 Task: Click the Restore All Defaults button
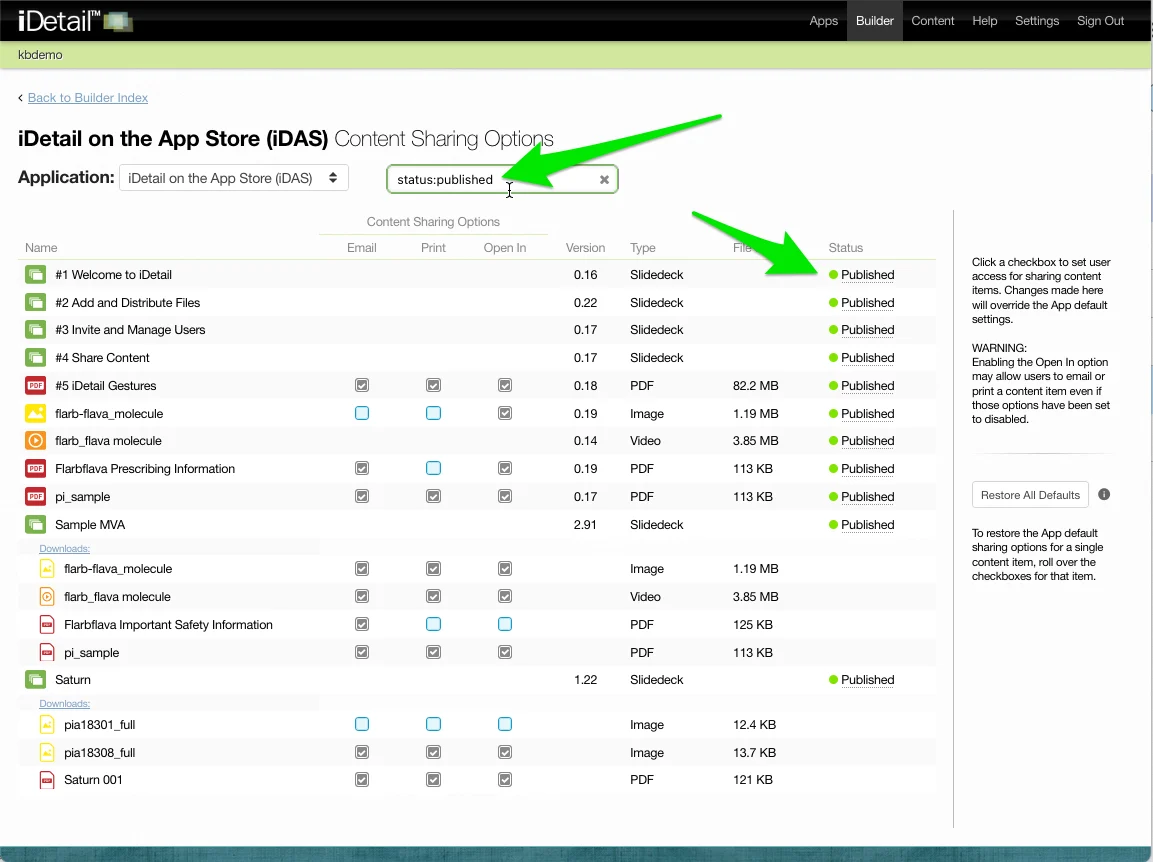tap(1030, 495)
